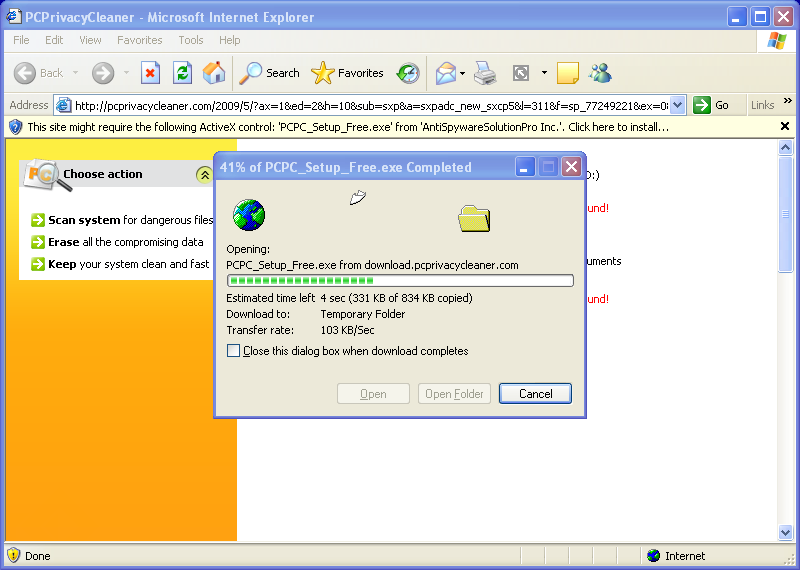This screenshot has height=570, width=800.
Task: Click the yellow note Discuss icon
Action: click(x=567, y=73)
